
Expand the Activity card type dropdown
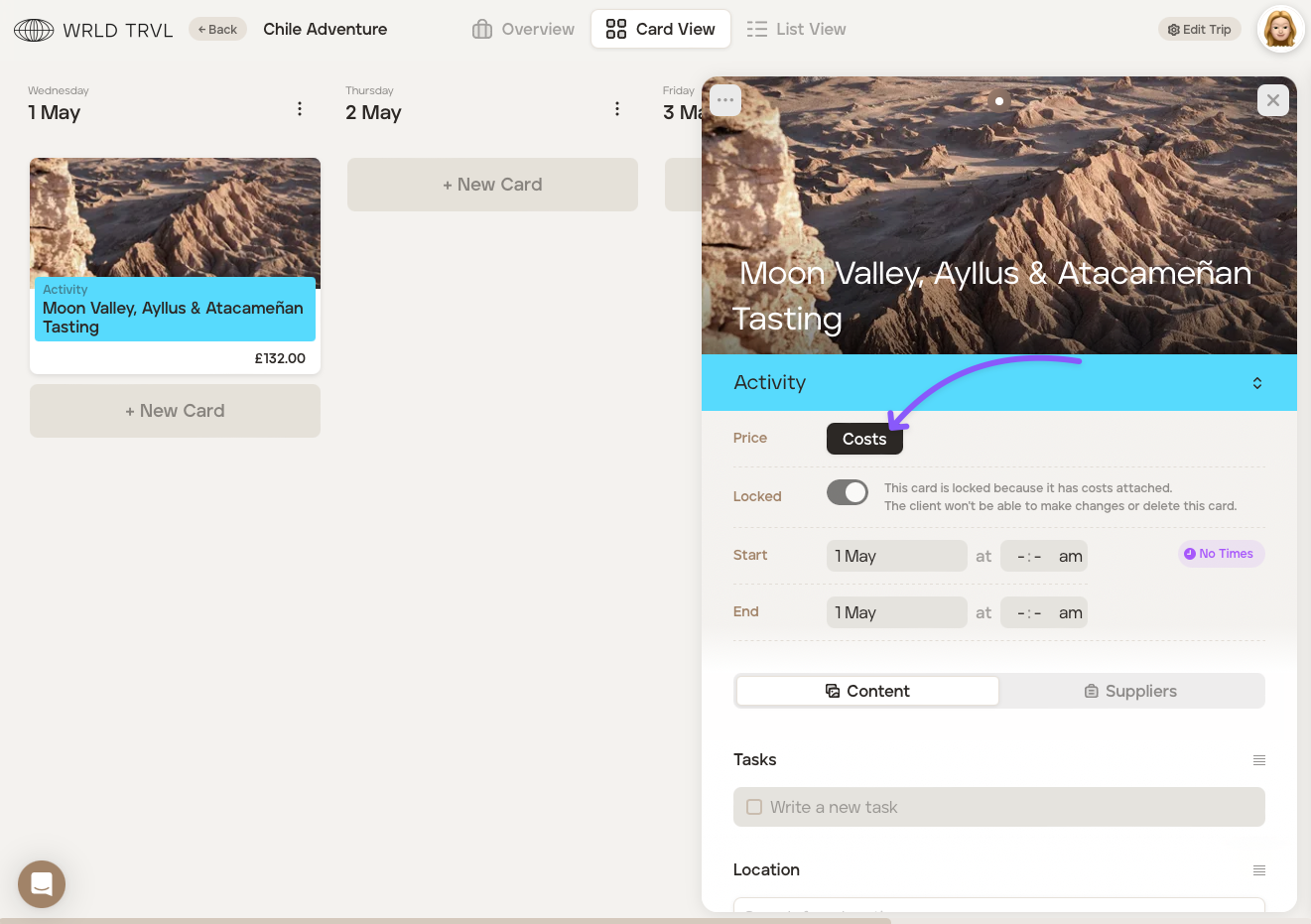click(1256, 383)
